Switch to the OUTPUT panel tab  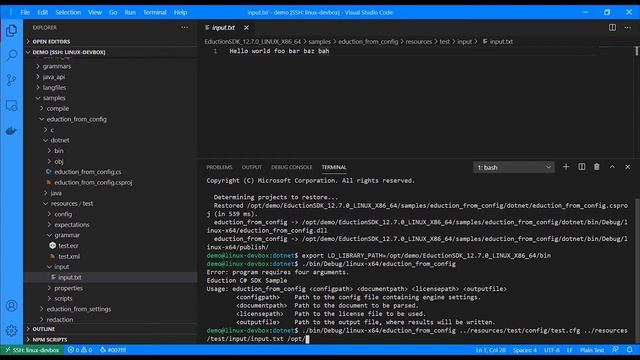[x=251, y=167]
